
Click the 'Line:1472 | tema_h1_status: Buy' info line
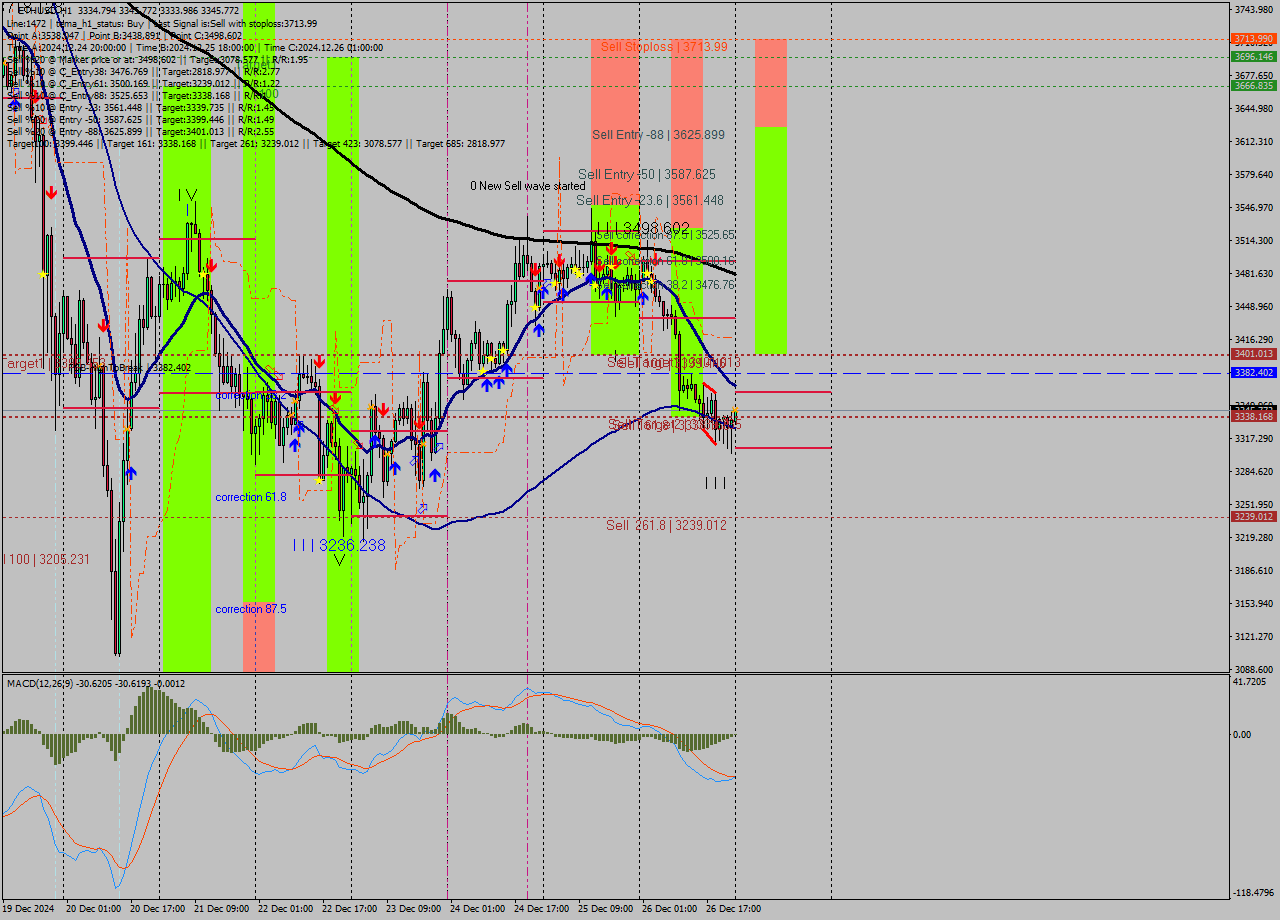pyautogui.click(x=162, y=23)
